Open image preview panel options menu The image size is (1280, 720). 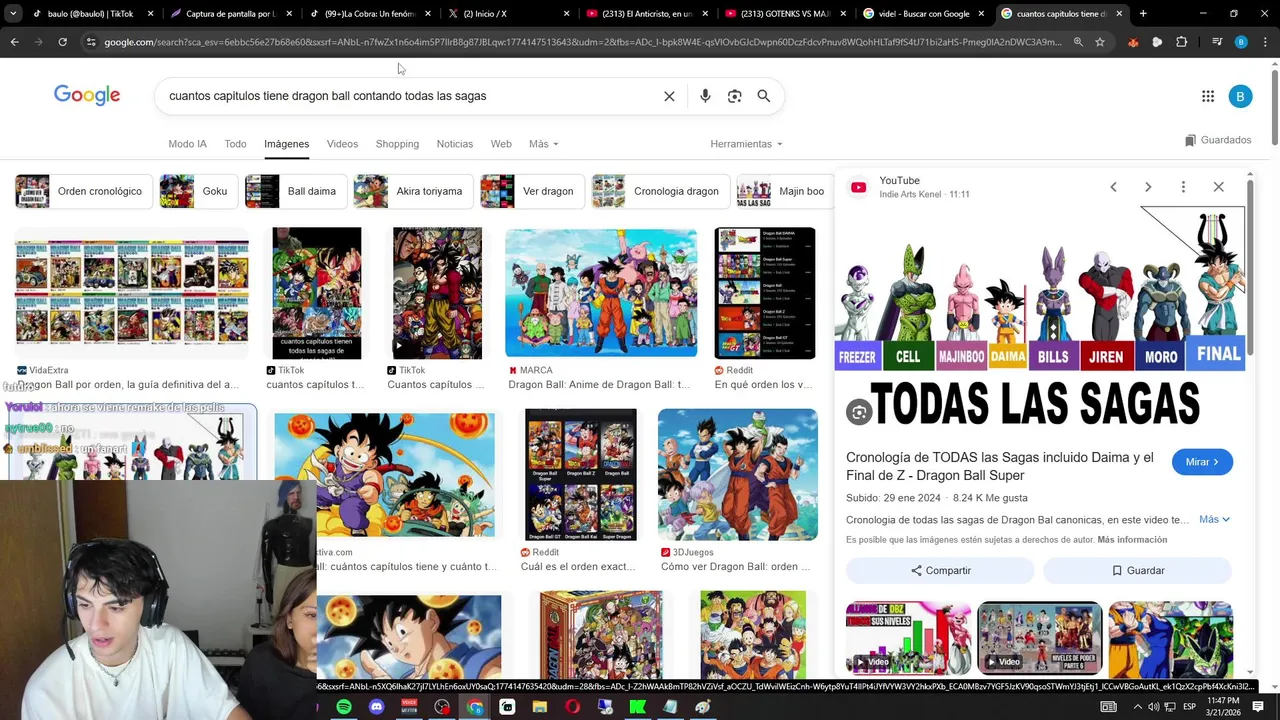(1183, 187)
